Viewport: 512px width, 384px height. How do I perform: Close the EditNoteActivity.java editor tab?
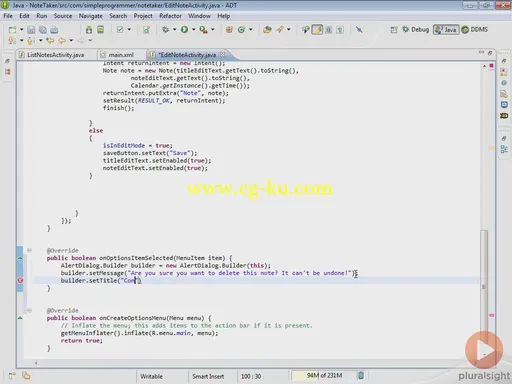point(223,54)
